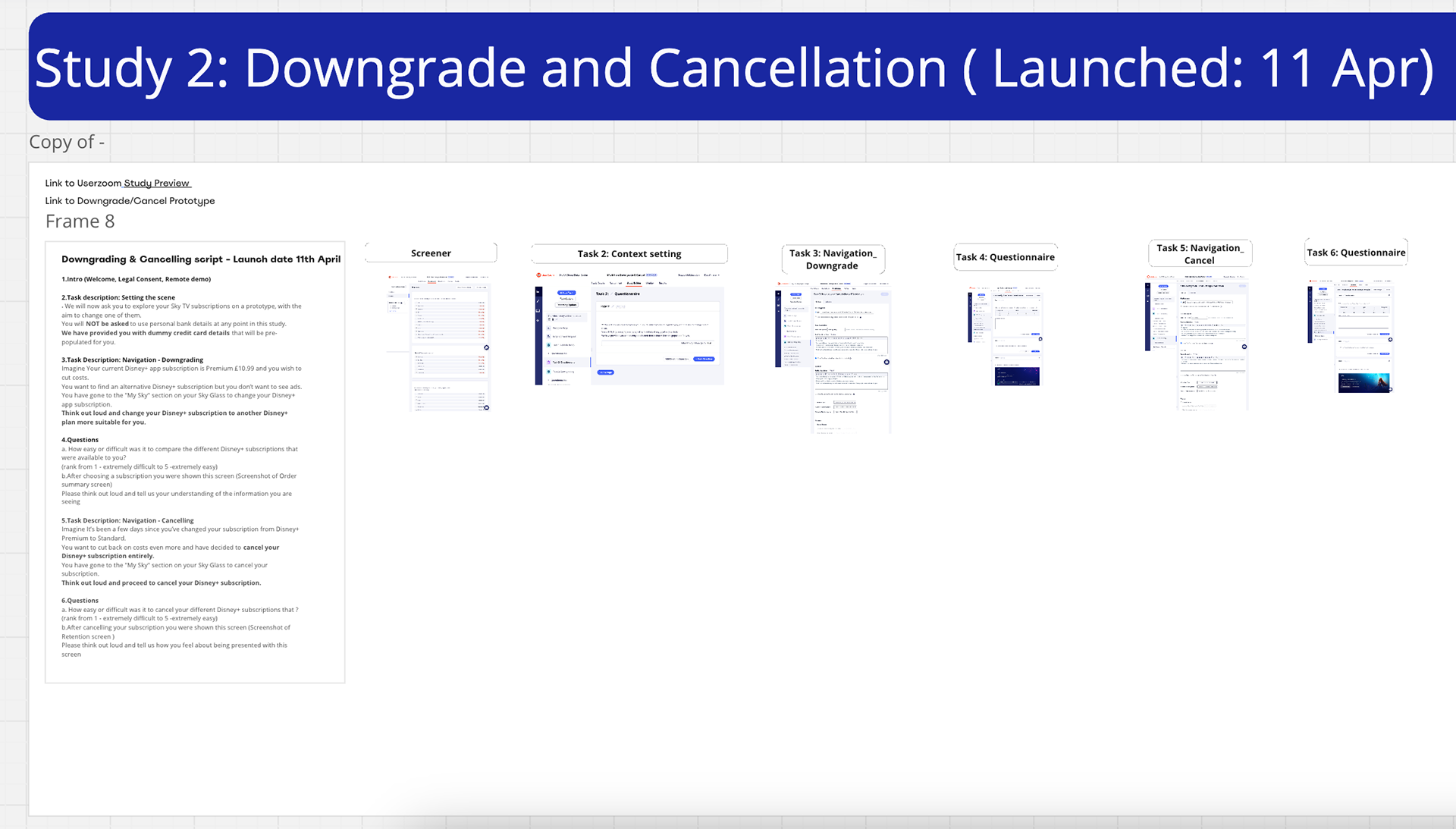Click "1.Intro (Welcome, Legal Consent, Remote demo)" line

coord(136,279)
